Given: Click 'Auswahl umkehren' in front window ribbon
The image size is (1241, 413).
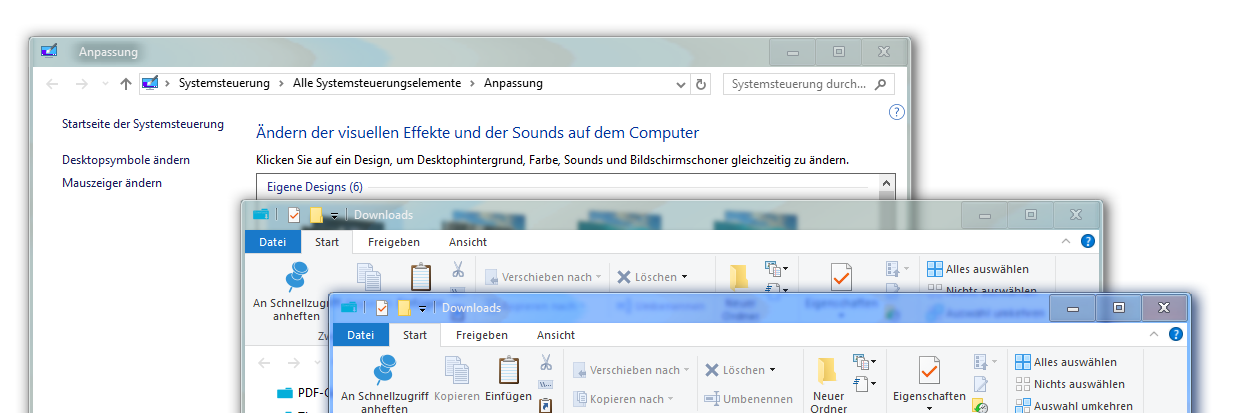Looking at the screenshot, I should click(1073, 406).
